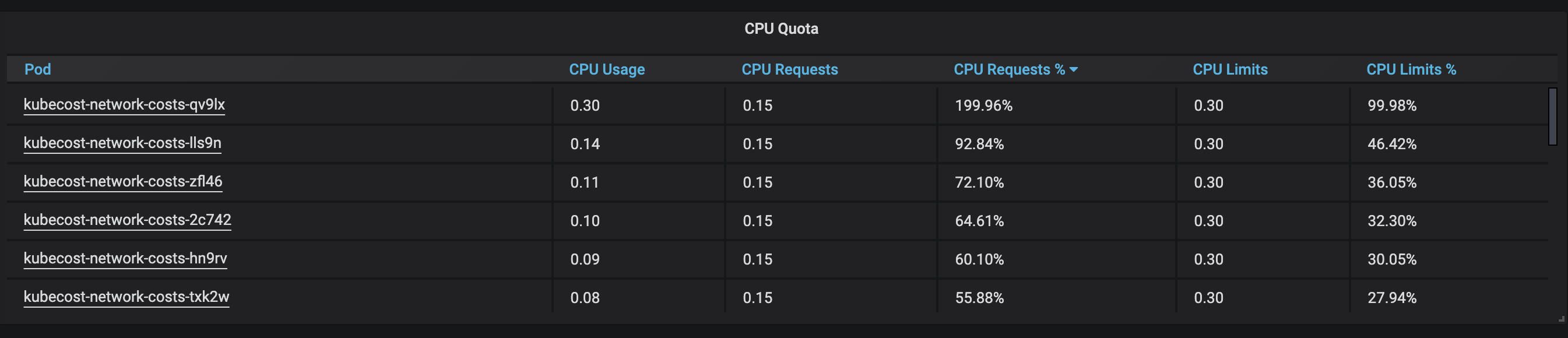Open the kubecost-network-costs-qv9lx pod link
The height and width of the screenshot is (338, 1568).
click(124, 105)
